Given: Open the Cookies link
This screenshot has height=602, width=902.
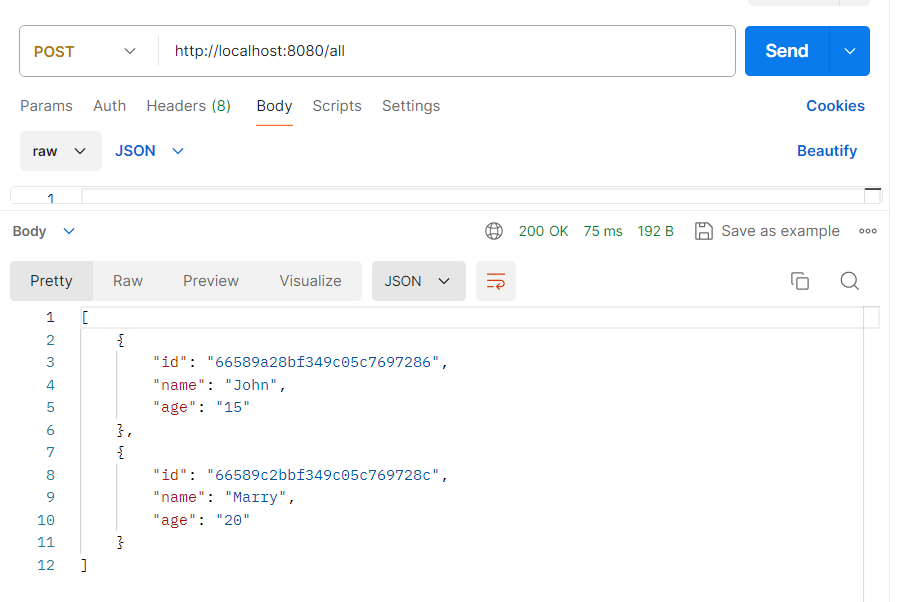Looking at the screenshot, I should coord(835,106).
